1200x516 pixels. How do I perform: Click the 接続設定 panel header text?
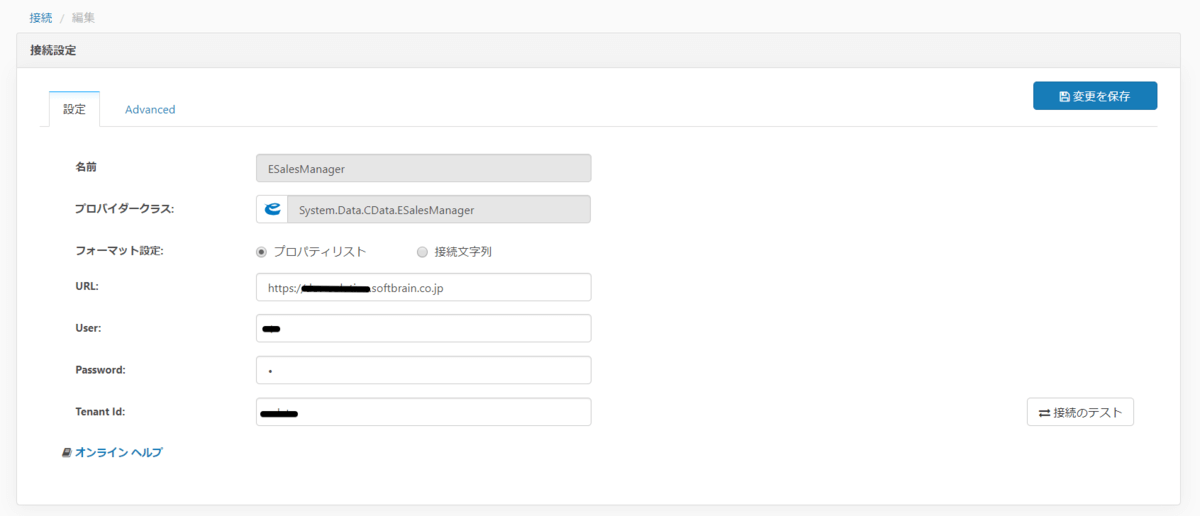tap(53, 49)
